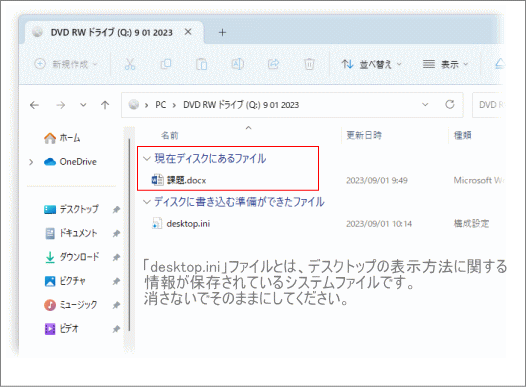Click the Cut scissors icon
The height and width of the screenshot is (387, 526).
point(130,64)
